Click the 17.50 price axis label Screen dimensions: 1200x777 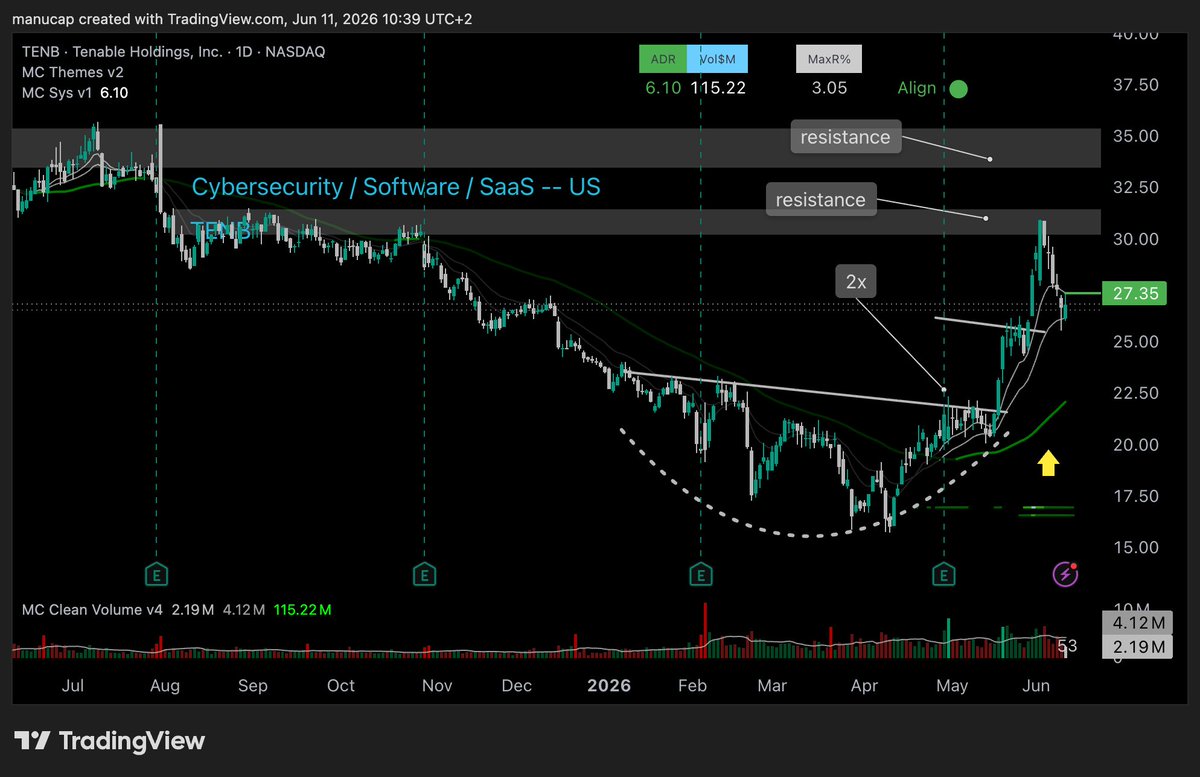[1134, 497]
